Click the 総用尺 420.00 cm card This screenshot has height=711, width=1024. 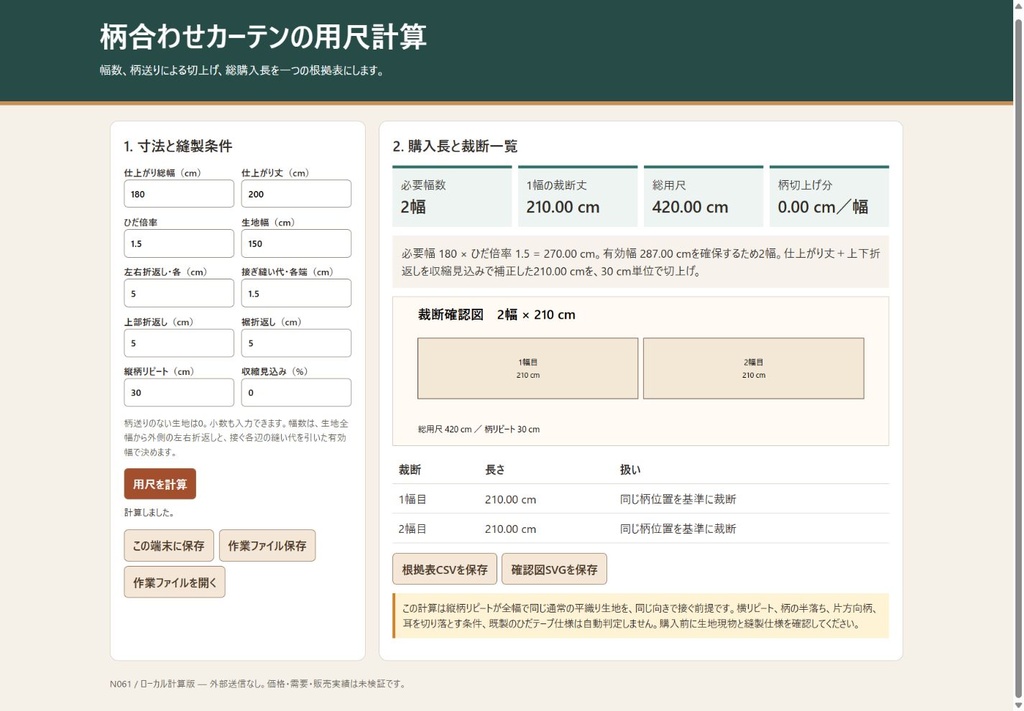(x=703, y=197)
